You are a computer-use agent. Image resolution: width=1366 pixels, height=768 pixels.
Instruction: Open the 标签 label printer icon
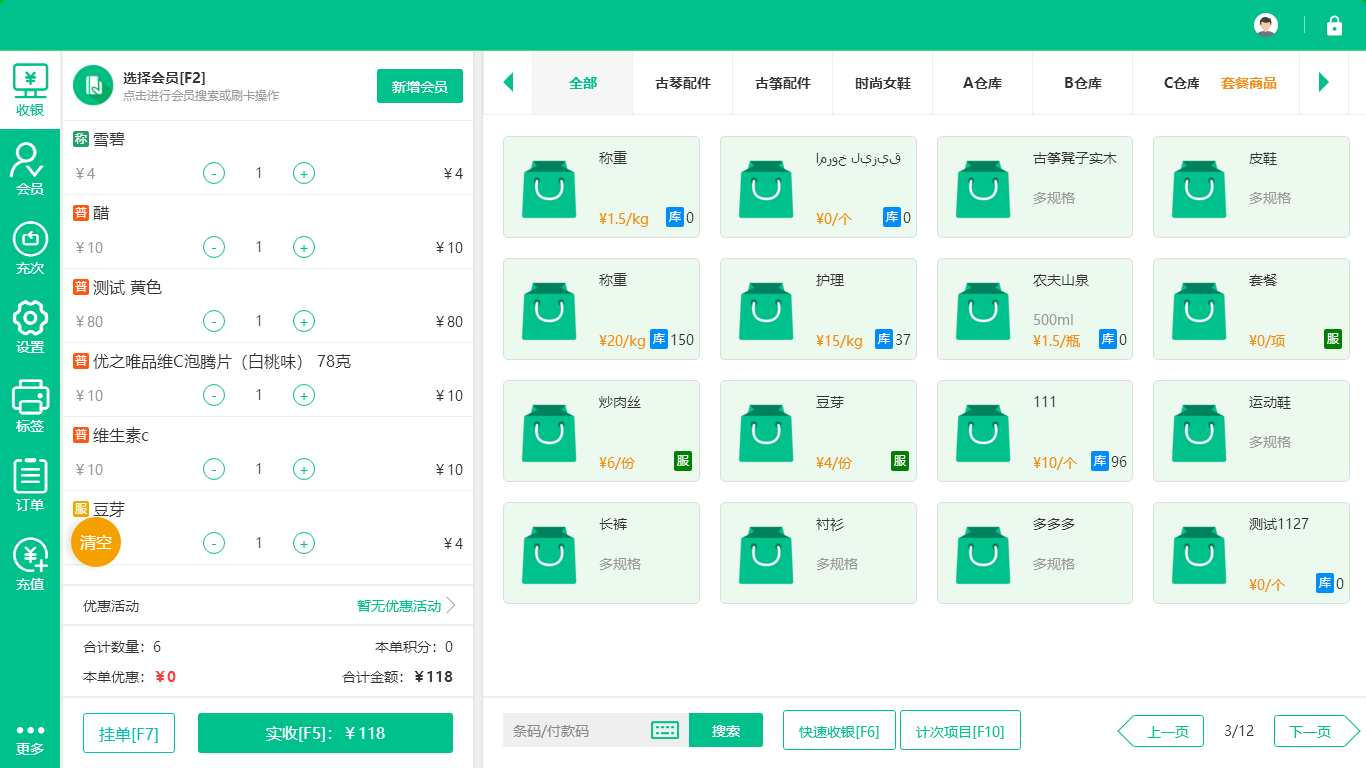click(30, 406)
